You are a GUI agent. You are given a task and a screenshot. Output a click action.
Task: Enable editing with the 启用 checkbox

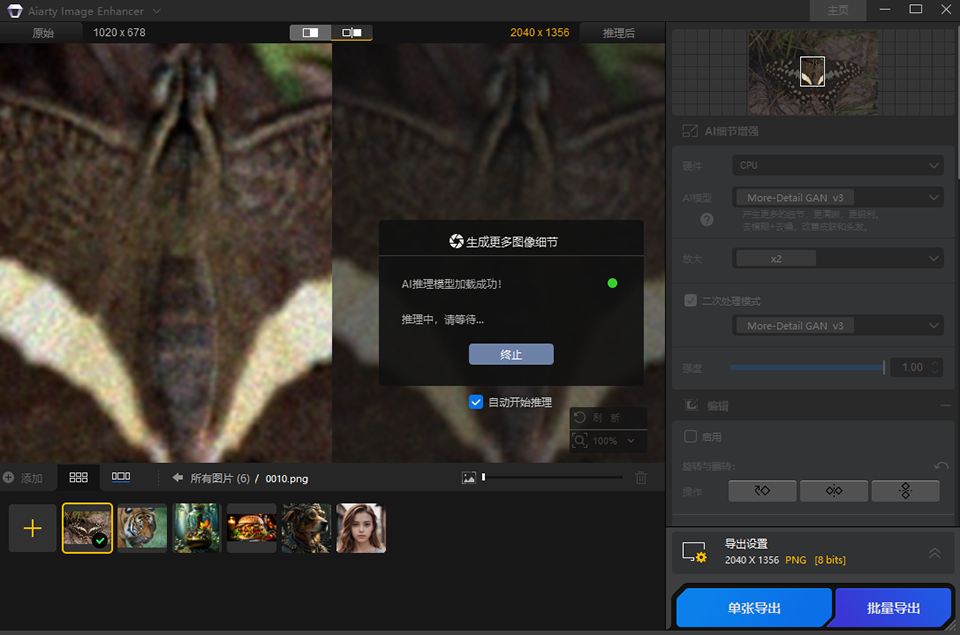[691, 437]
